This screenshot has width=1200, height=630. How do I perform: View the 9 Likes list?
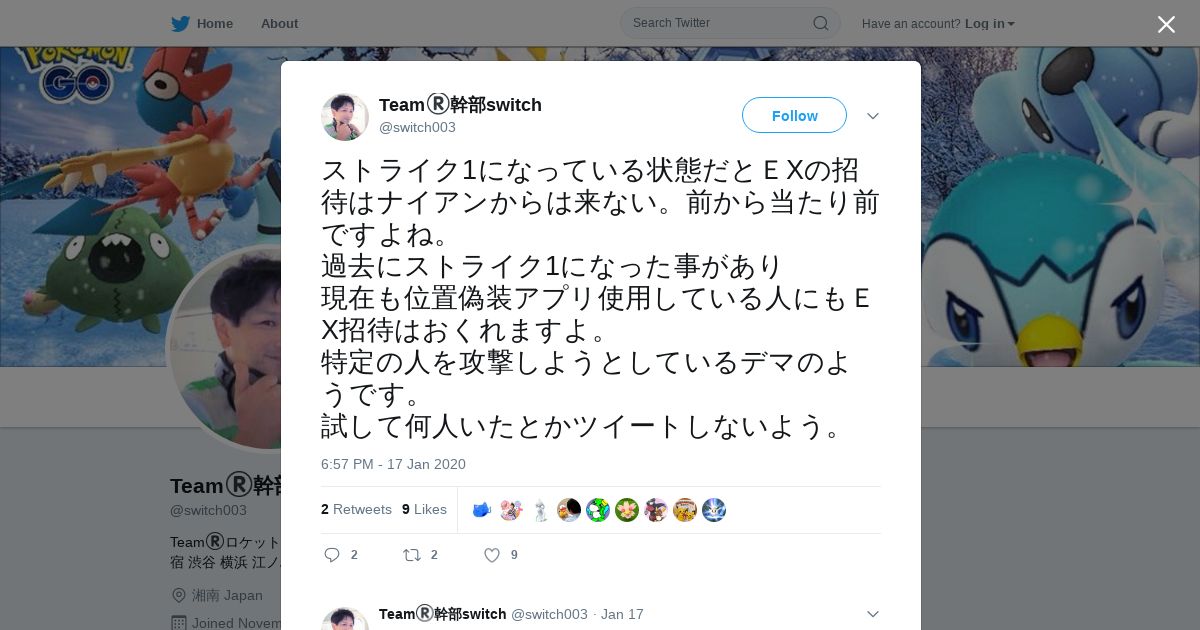pos(424,509)
